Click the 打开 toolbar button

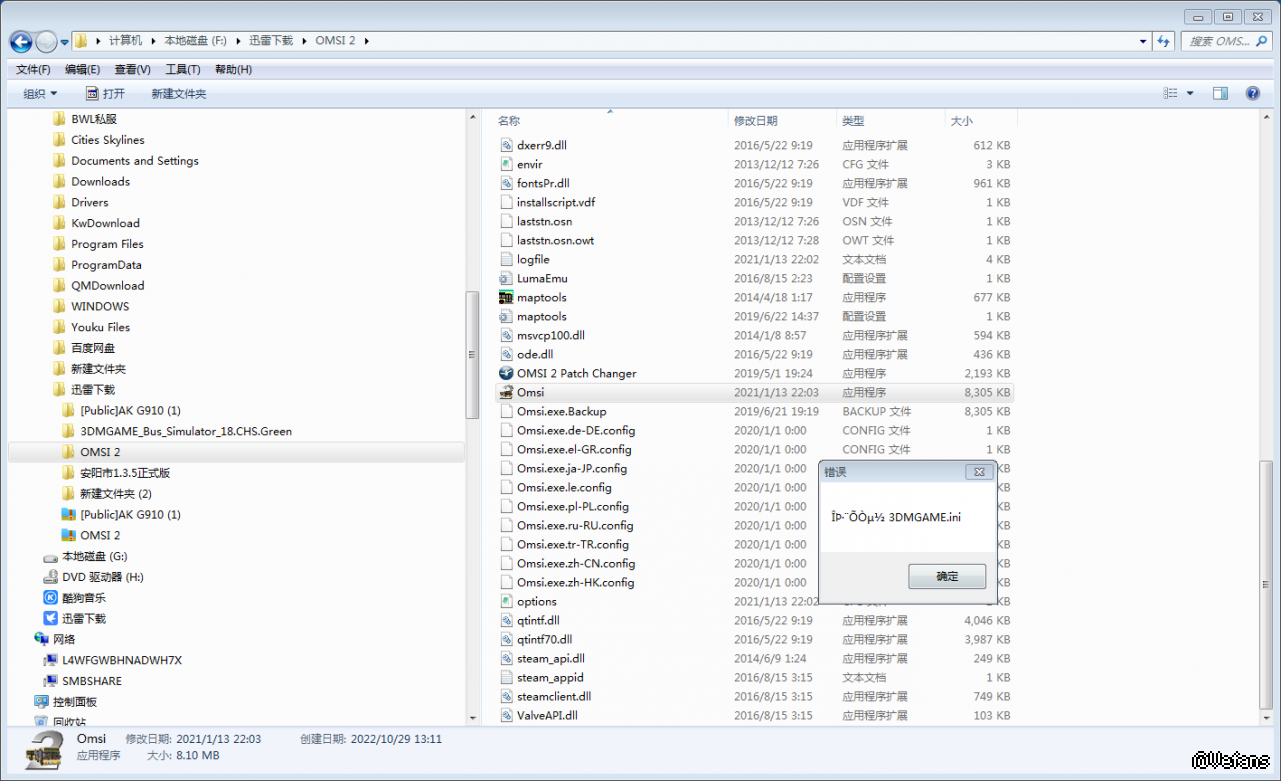point(105,93)
